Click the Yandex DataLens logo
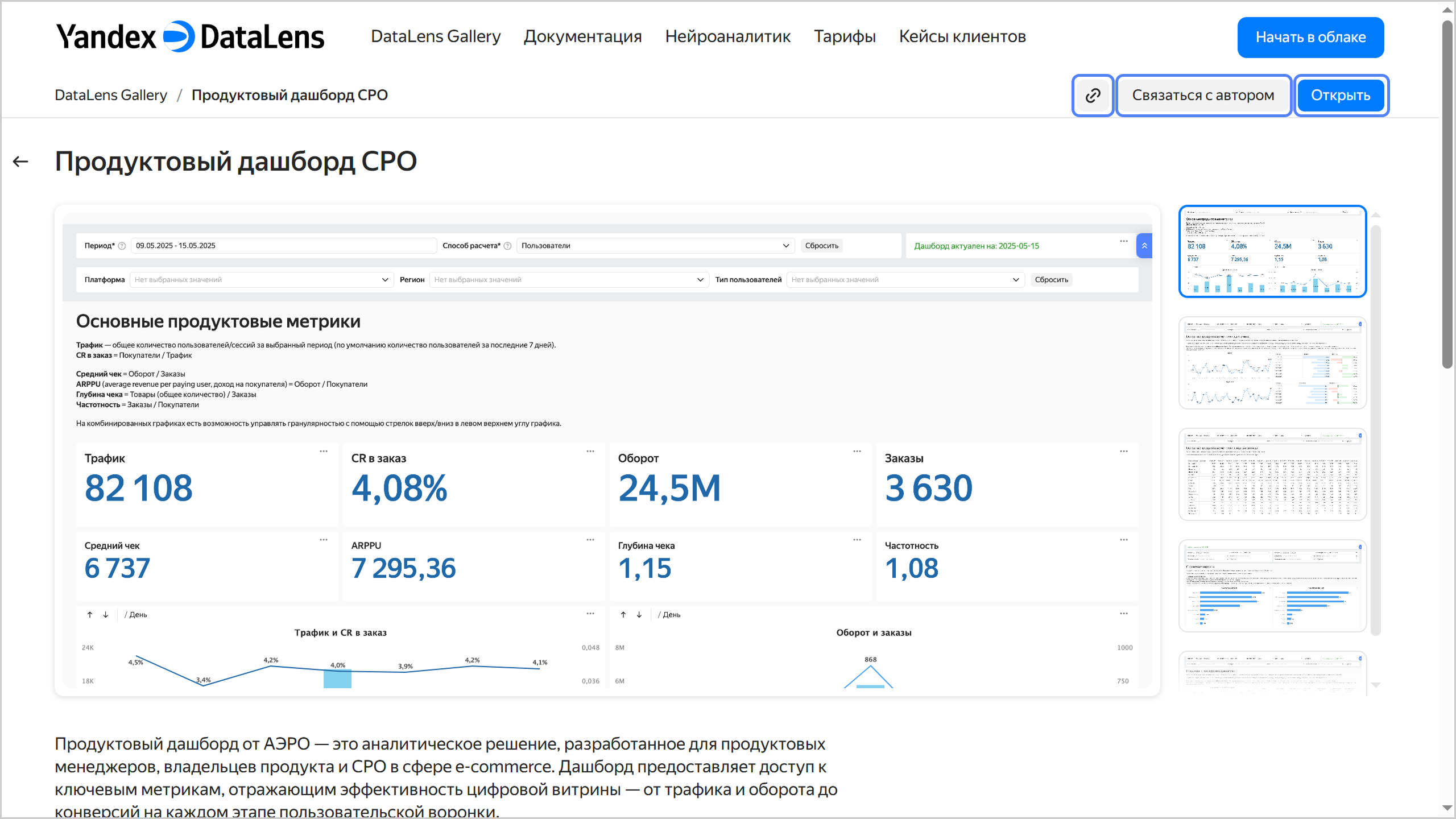 [190, 37]
